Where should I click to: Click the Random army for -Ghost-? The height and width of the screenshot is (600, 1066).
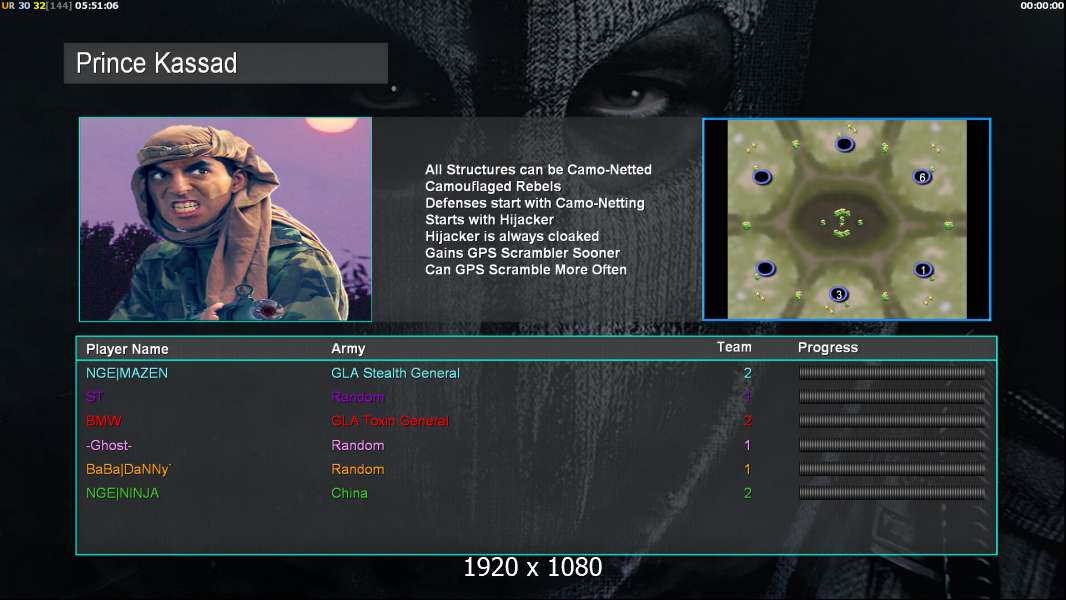point(358,445)
